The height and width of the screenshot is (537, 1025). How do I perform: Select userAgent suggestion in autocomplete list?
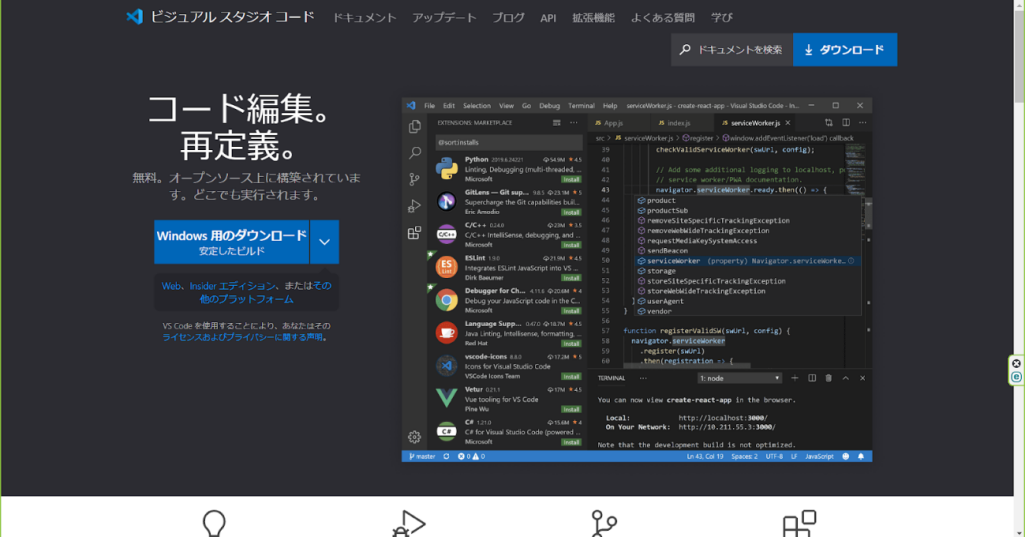(x=747, y=302)
